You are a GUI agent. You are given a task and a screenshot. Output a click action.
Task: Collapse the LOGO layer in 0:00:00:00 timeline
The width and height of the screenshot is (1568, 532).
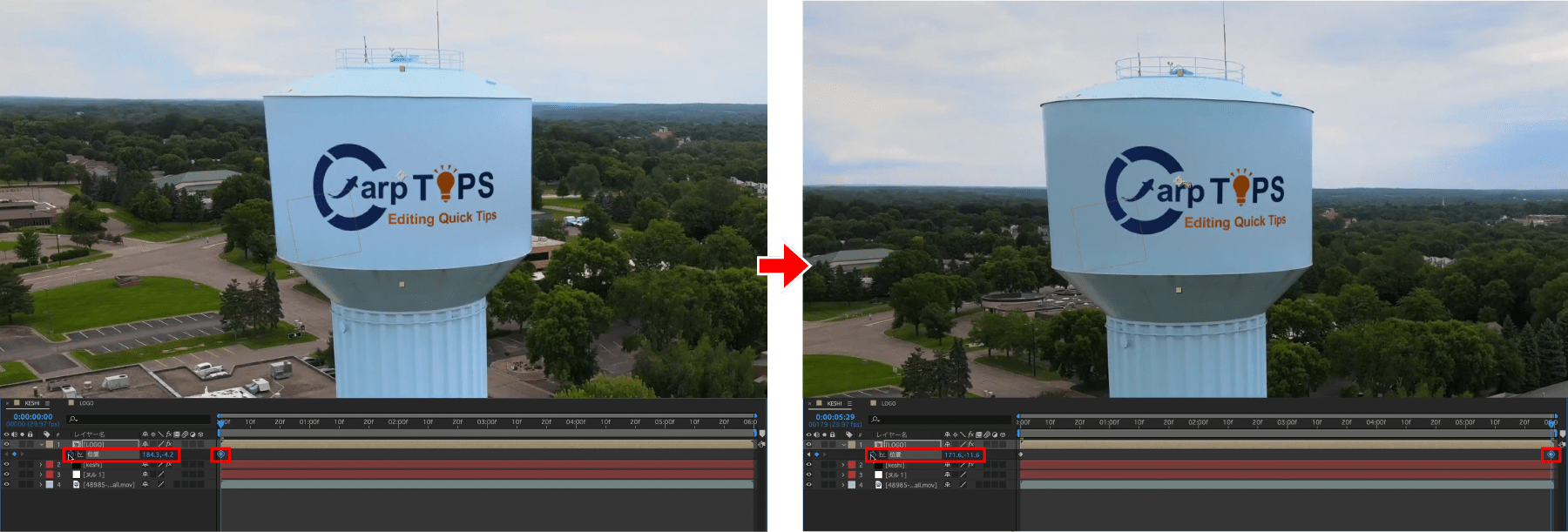pos(42,444)
